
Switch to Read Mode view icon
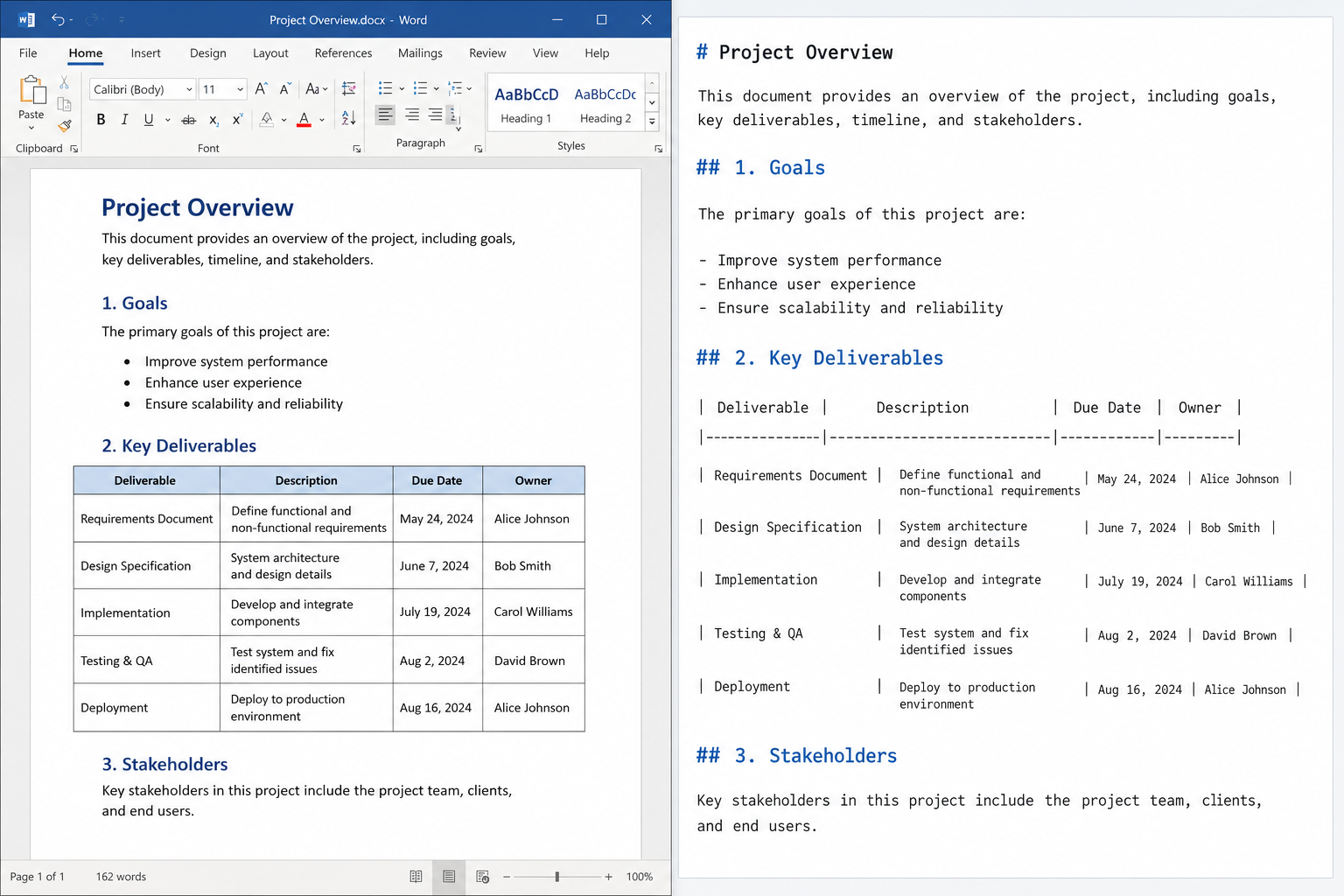(x=416, y=877)
